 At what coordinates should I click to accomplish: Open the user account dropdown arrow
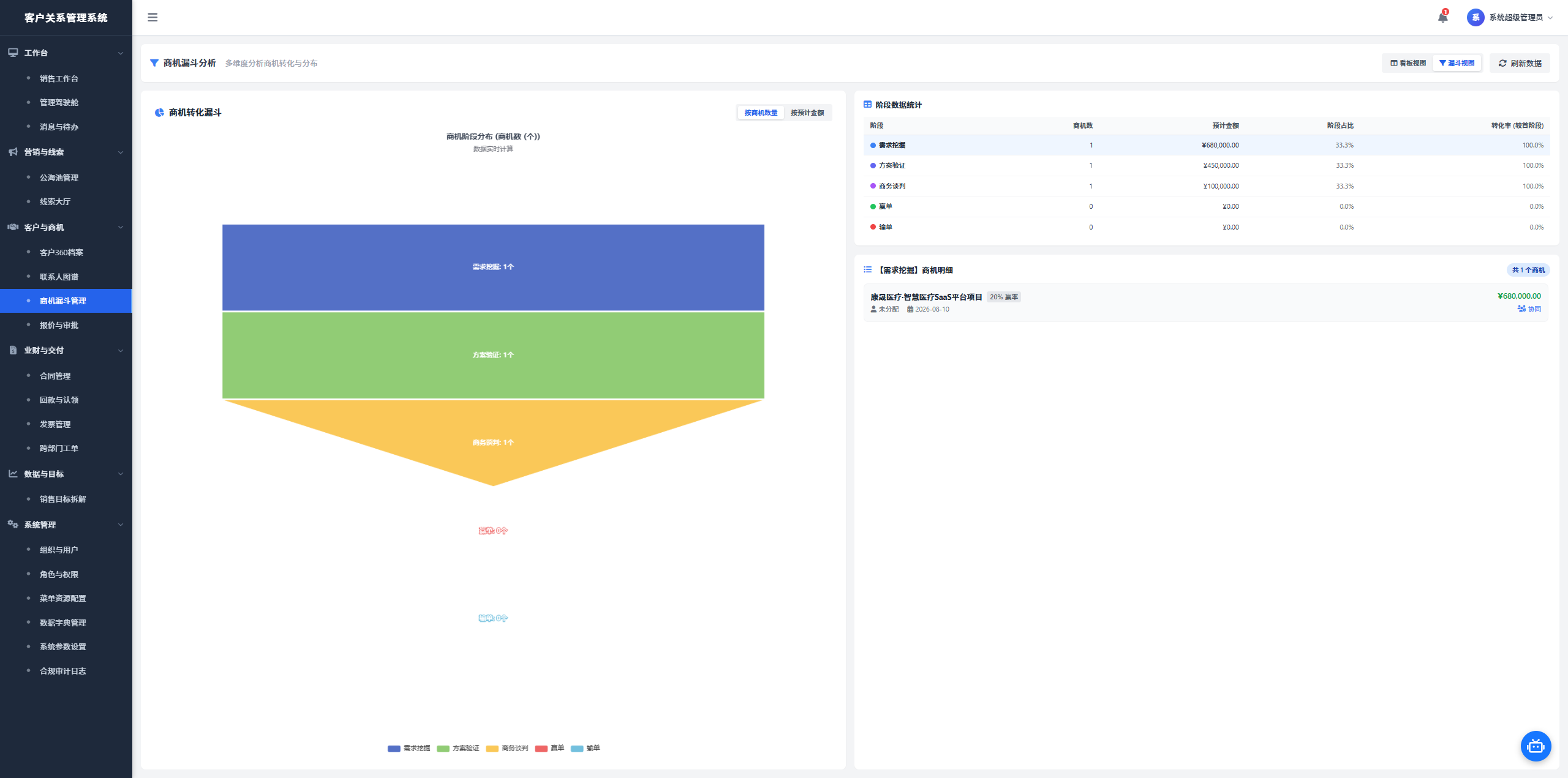pos(1550,18)
